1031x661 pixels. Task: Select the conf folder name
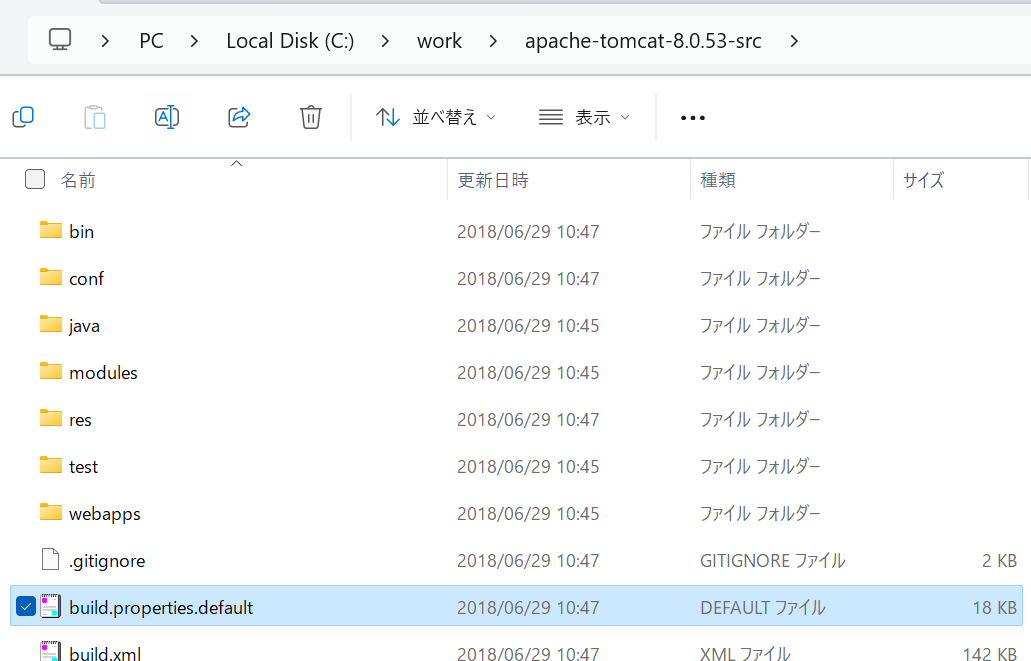coord(86,278)
